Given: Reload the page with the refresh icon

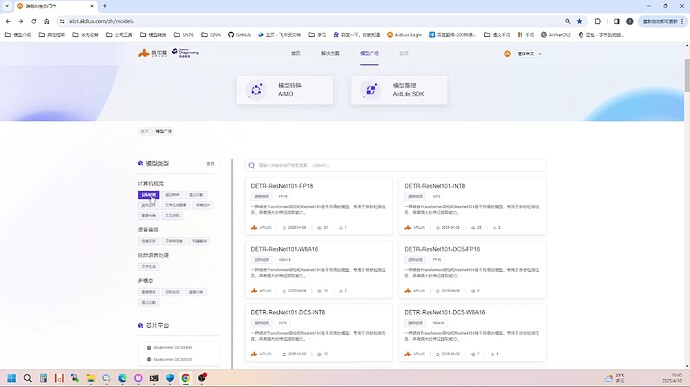Looking at the screenshot, I should point(33,21).
